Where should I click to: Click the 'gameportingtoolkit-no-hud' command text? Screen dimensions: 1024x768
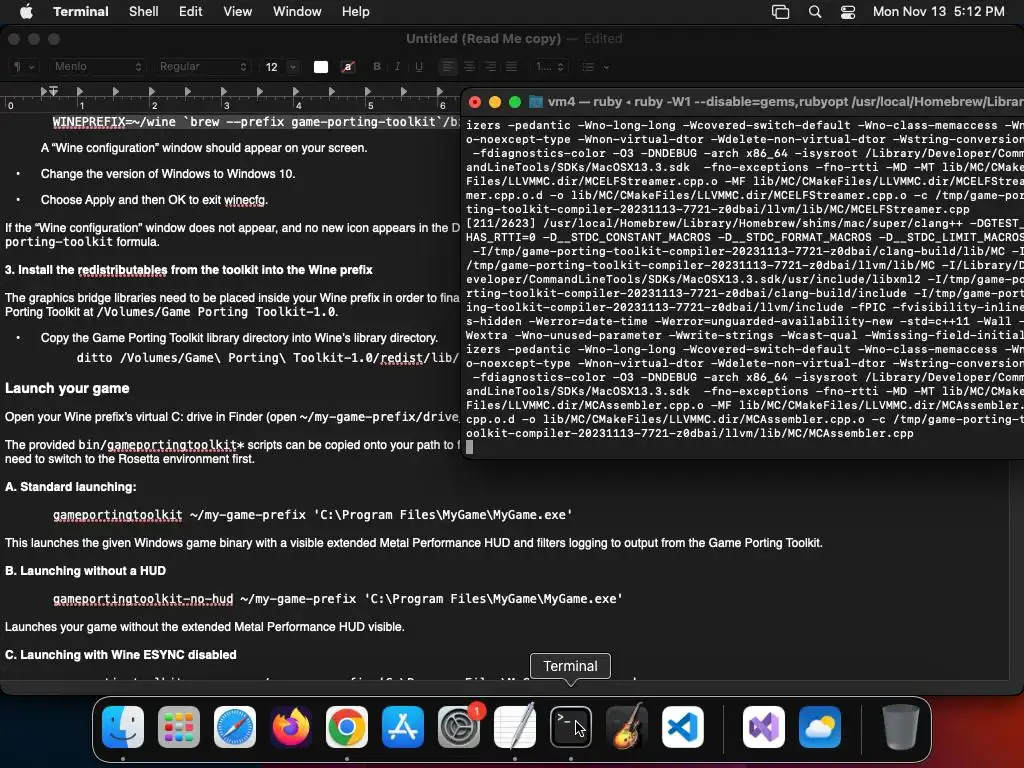[143, 599]
